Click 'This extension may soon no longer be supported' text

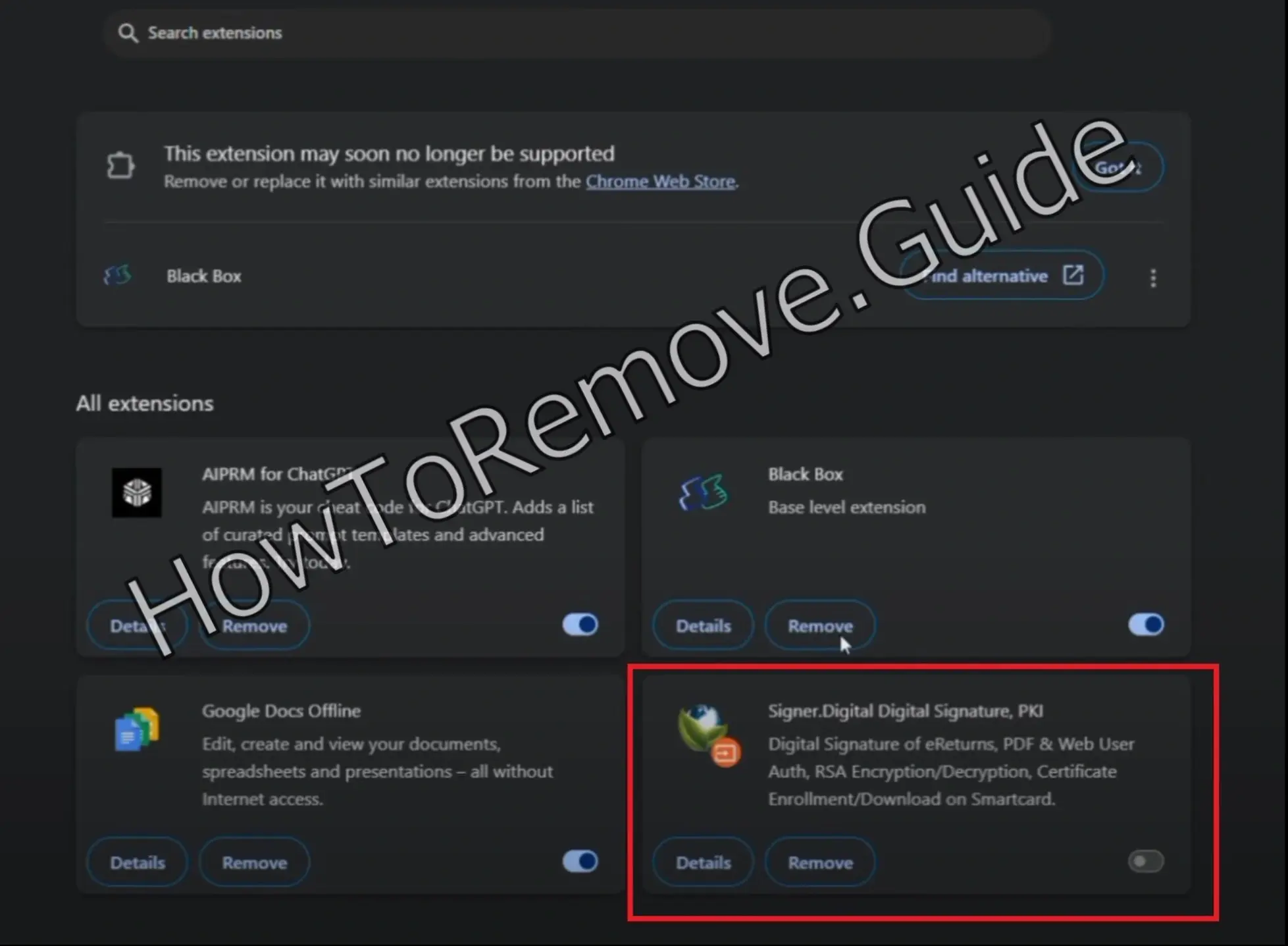(389, 153)
